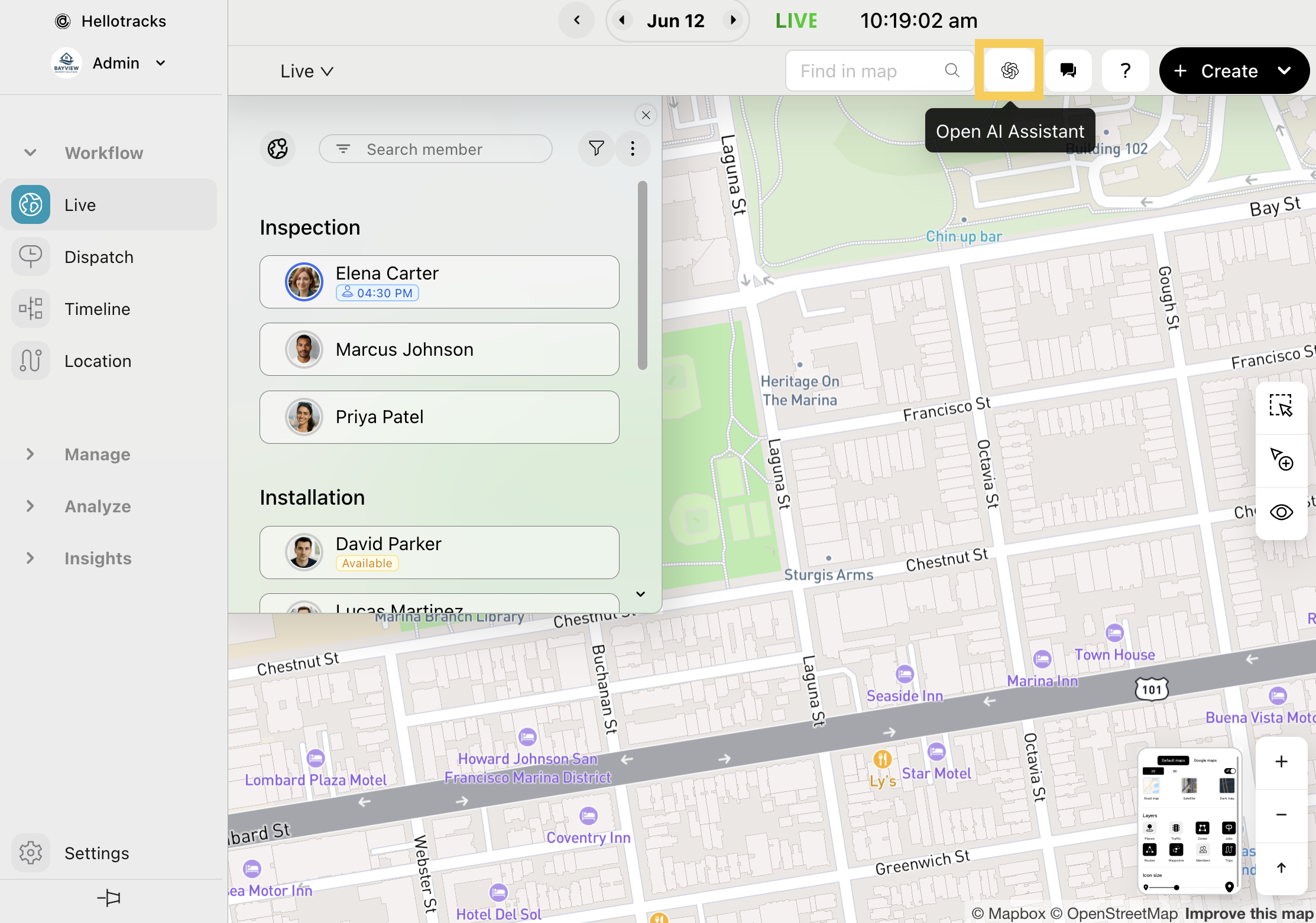
Task: Go to Live in the sidebar
Action: tap(109, 204)
